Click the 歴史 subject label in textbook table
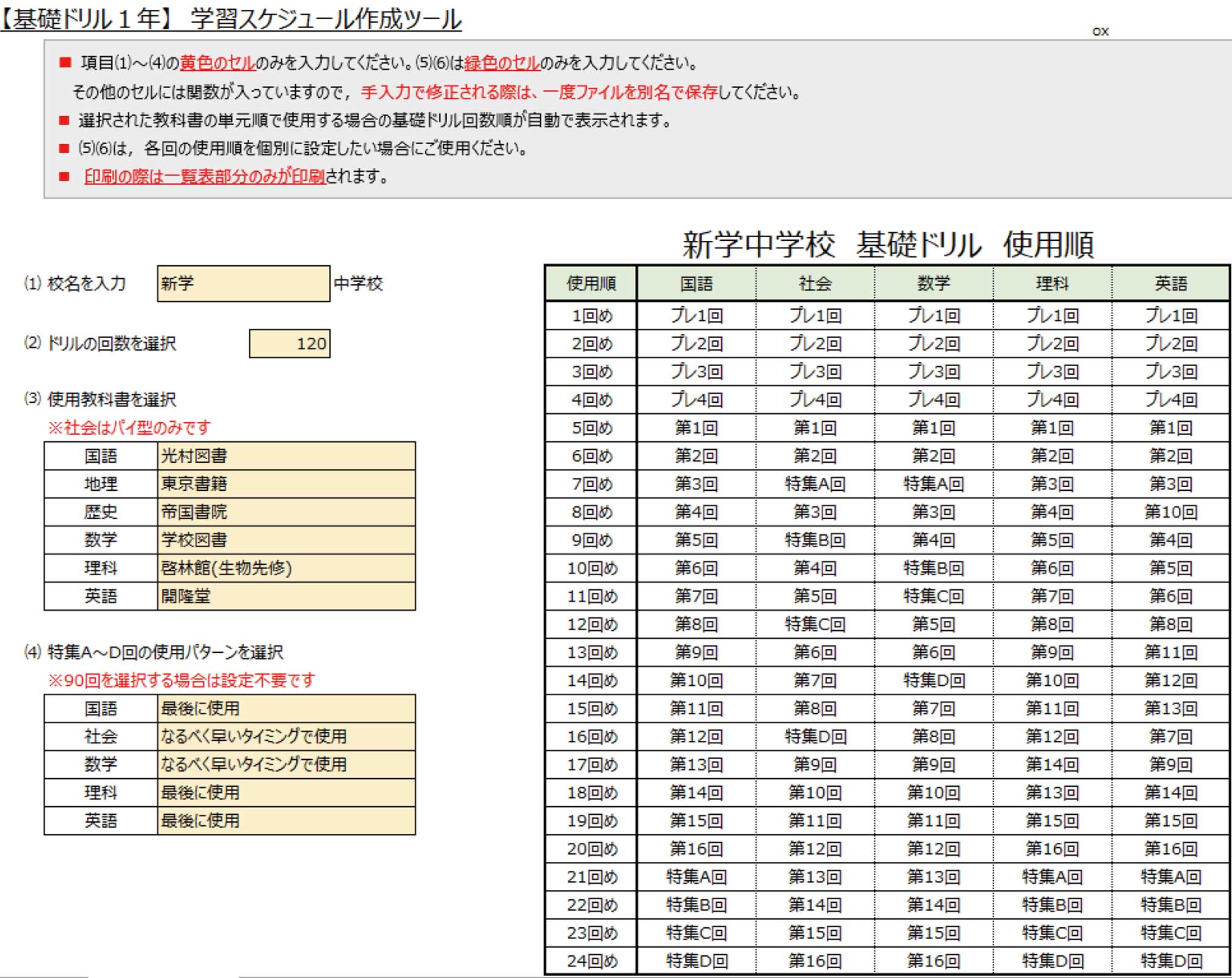The height and width of the screenshot is (978, 1232). pyautogui.click(x=101, y=512)
